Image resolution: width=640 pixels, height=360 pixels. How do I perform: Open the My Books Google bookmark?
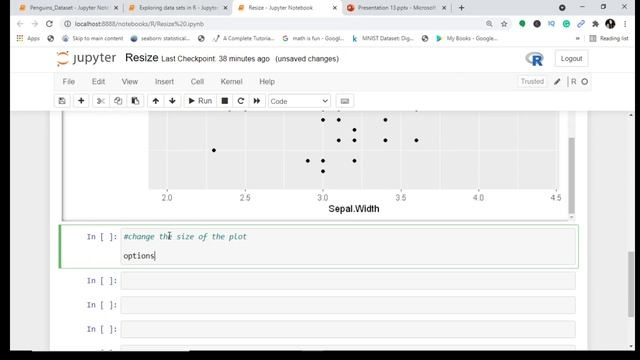pos(467,38)
